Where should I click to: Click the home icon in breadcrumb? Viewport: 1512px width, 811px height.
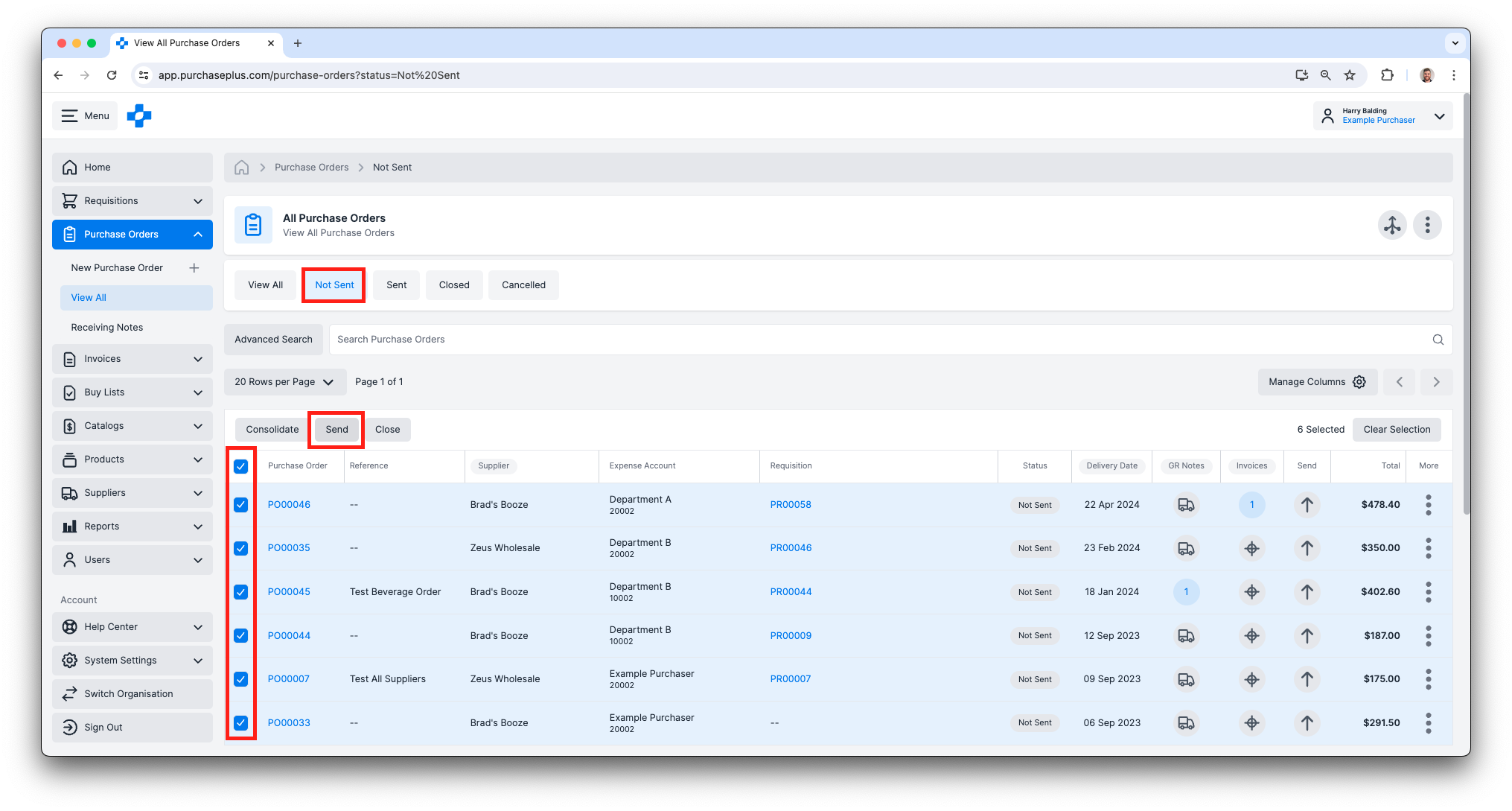(x=241, y=168)
